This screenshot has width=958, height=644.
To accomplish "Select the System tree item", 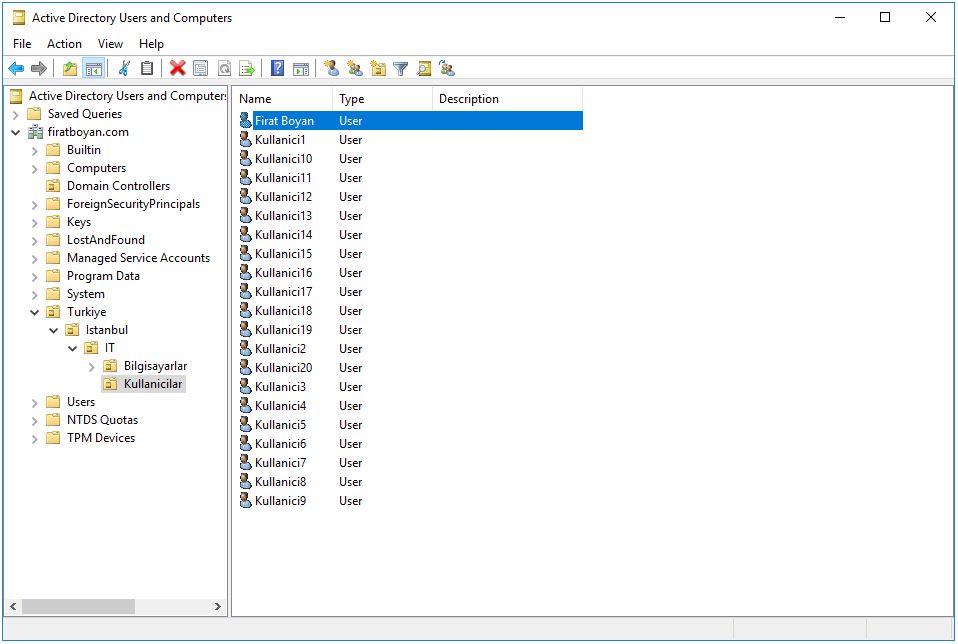I will (86, 294).
